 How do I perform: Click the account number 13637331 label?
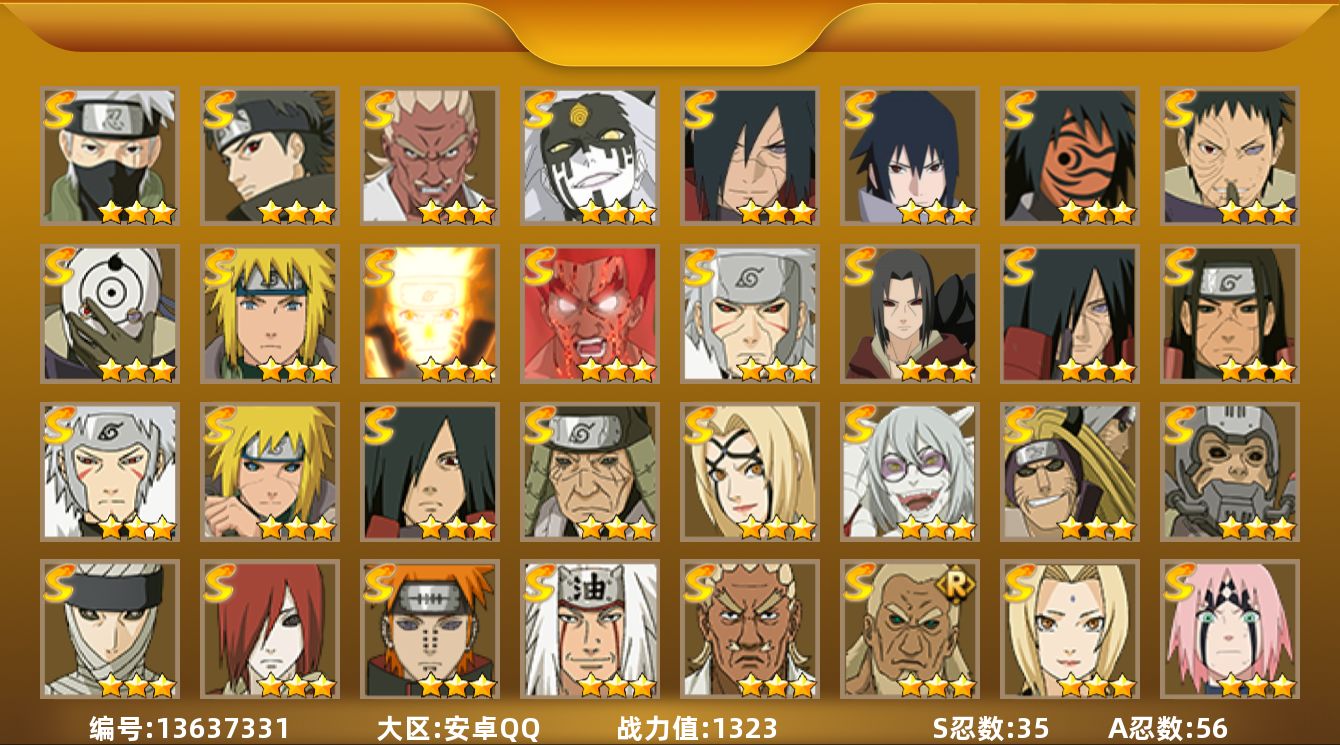pos(189,728)
